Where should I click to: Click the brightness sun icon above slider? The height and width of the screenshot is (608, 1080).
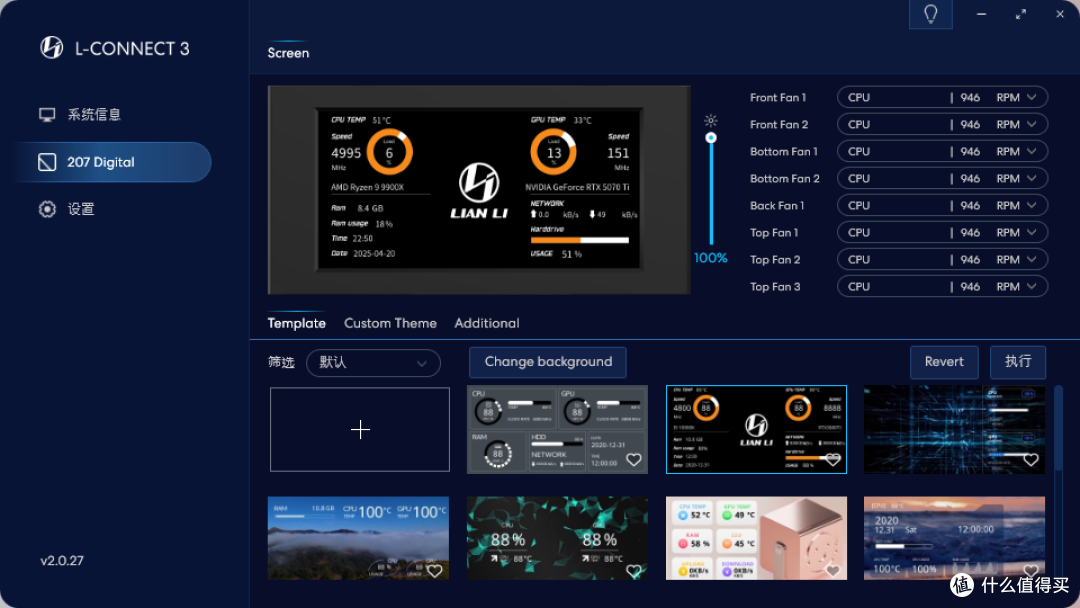(x=711, y=121)
